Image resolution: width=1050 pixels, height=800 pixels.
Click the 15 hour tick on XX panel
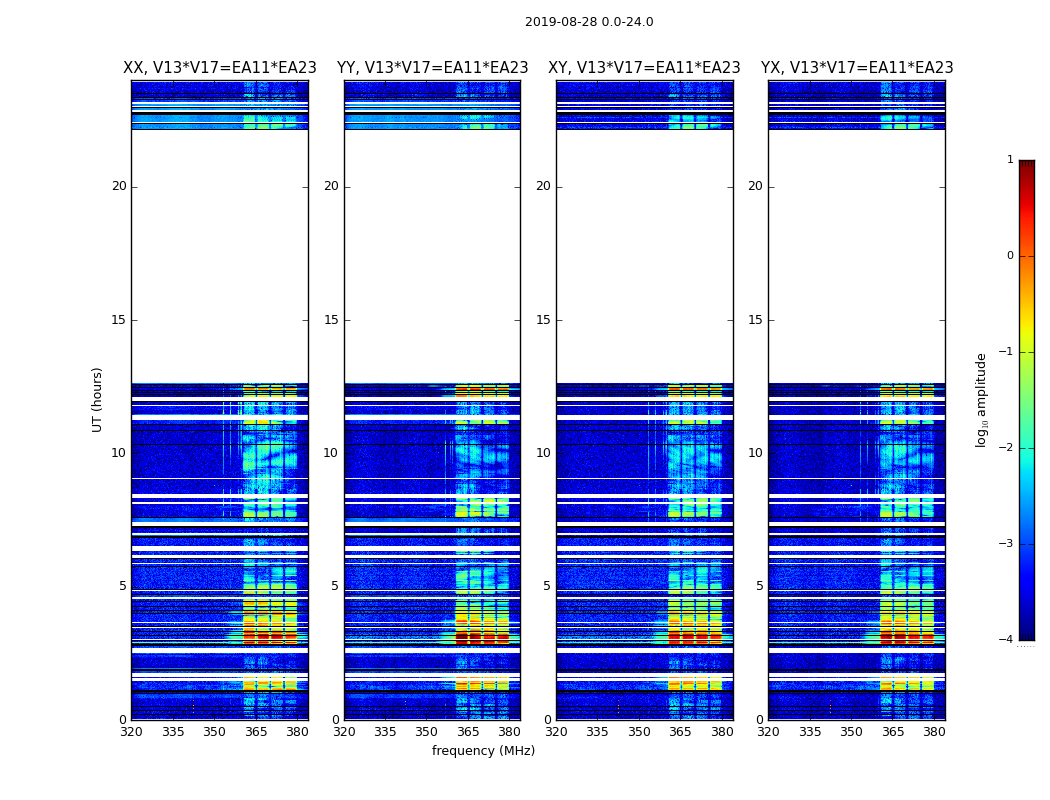click(x=119, y=320)
